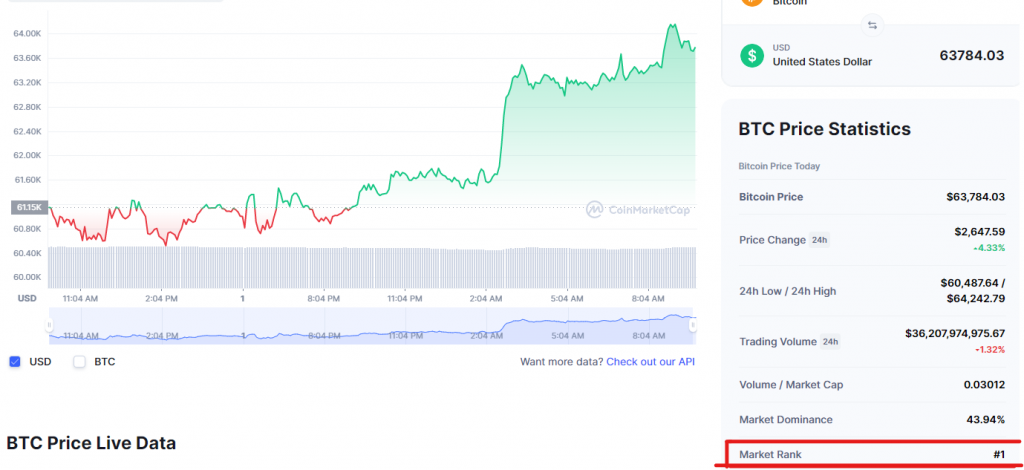
Task: Click the Market Rank #1 value
Action: (x=997, y=454)
